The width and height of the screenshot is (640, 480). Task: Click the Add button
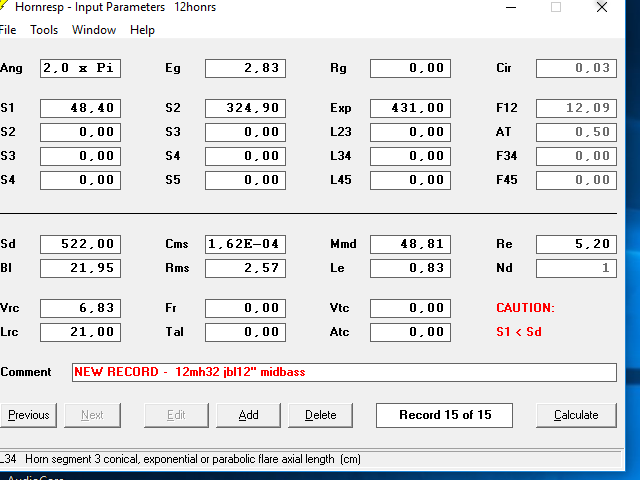[x=248, y=415]
